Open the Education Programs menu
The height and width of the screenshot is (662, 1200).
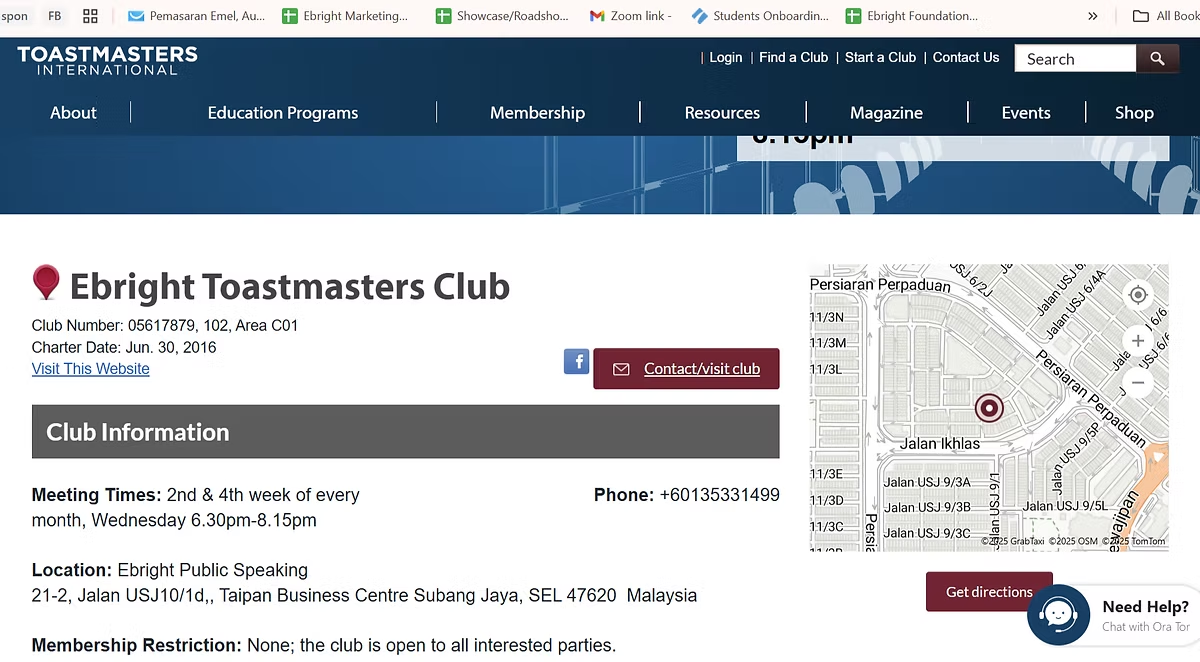click(x=283, y=113)
